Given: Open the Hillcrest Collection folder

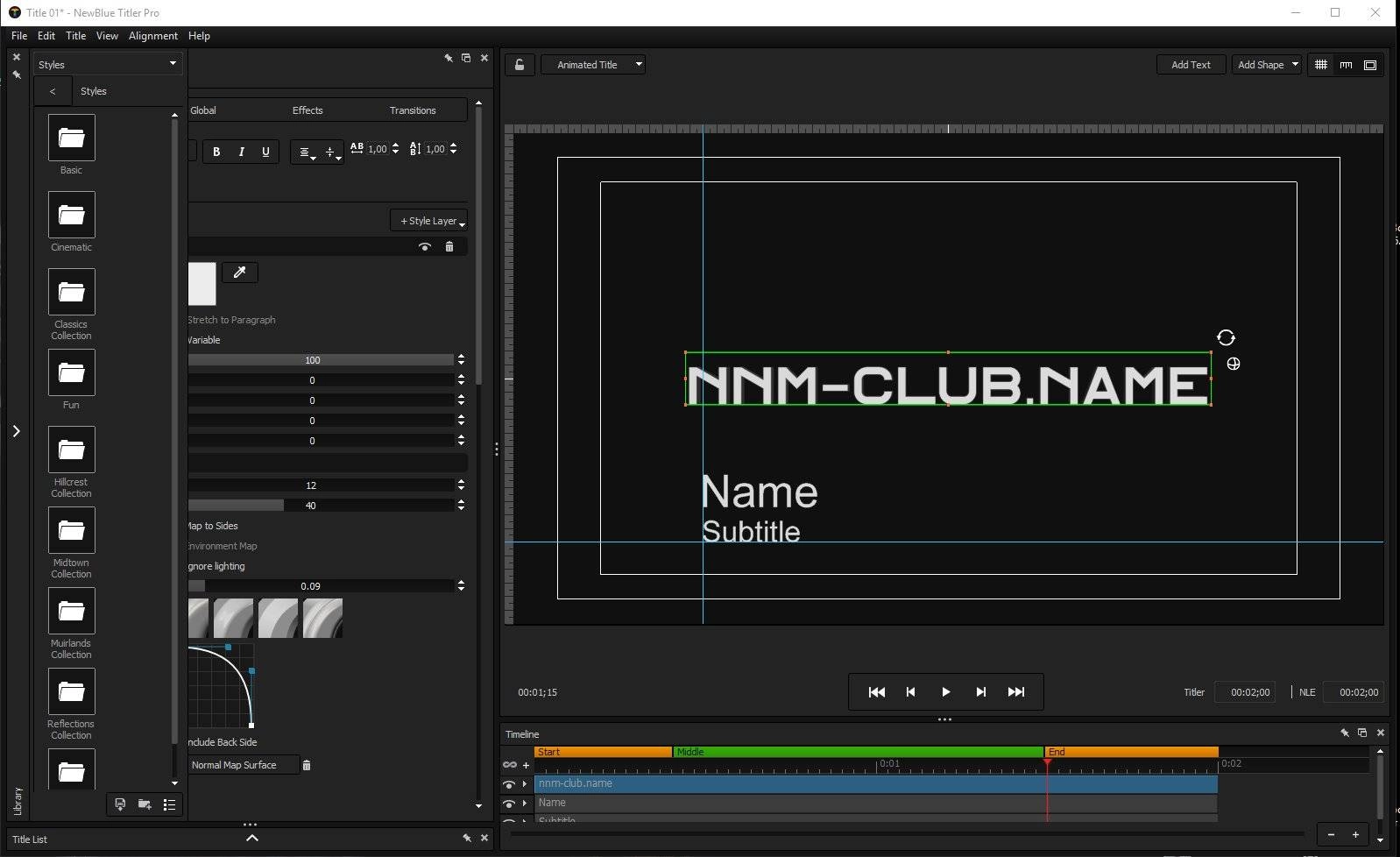Looking at the screenshot, I should coord(71,450).
